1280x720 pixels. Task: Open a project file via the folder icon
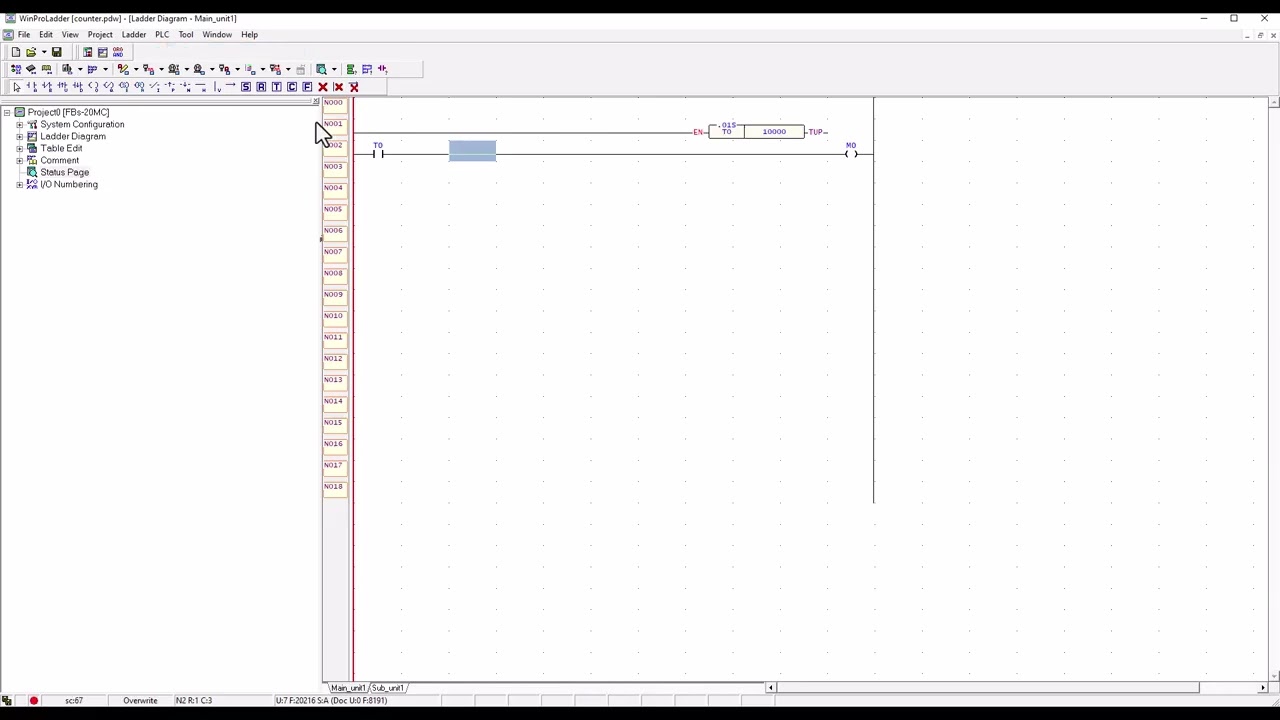pyautogui.click(x=31, y=52)
